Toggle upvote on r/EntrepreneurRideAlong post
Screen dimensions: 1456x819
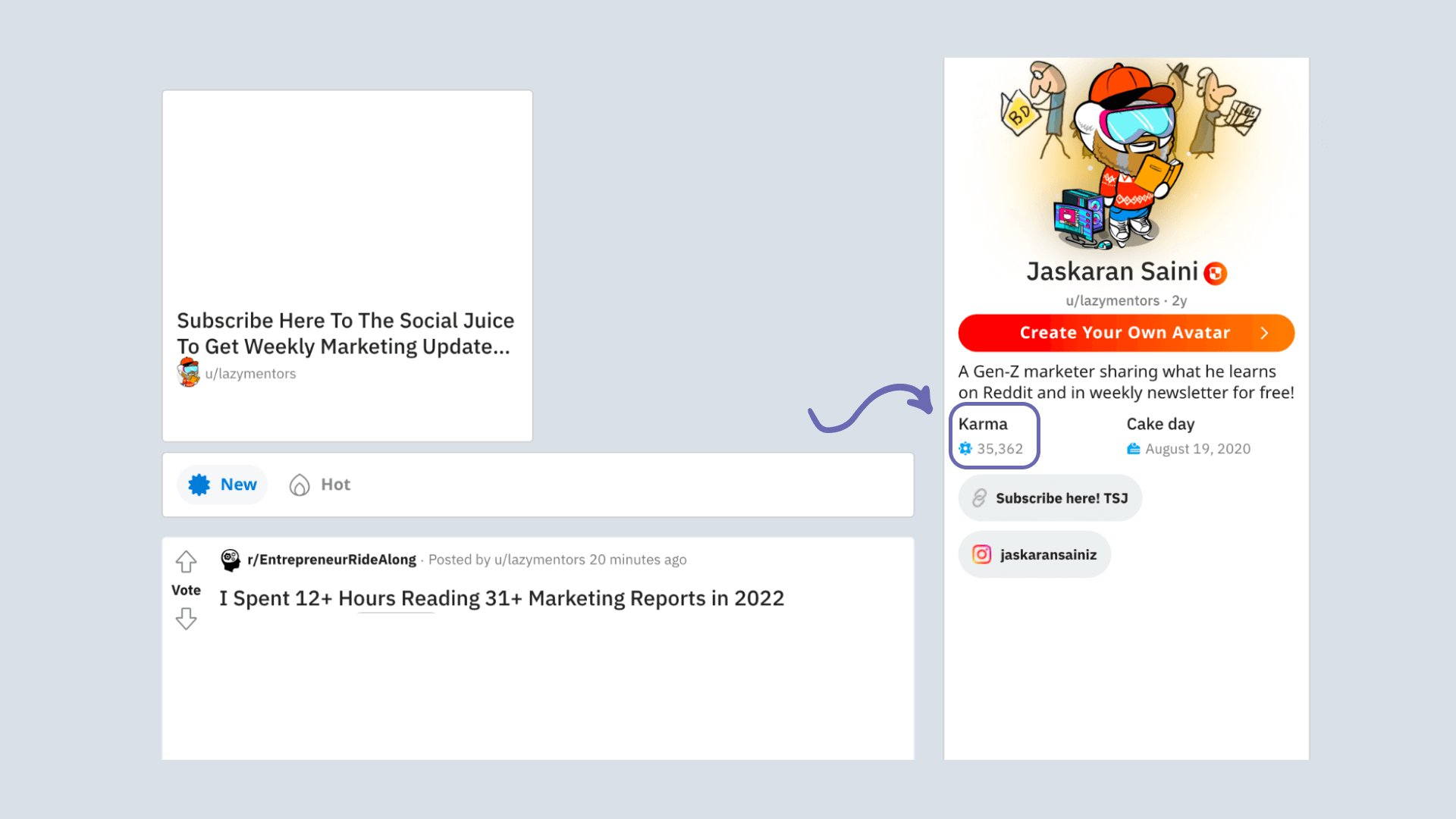(x=185, y=561)
